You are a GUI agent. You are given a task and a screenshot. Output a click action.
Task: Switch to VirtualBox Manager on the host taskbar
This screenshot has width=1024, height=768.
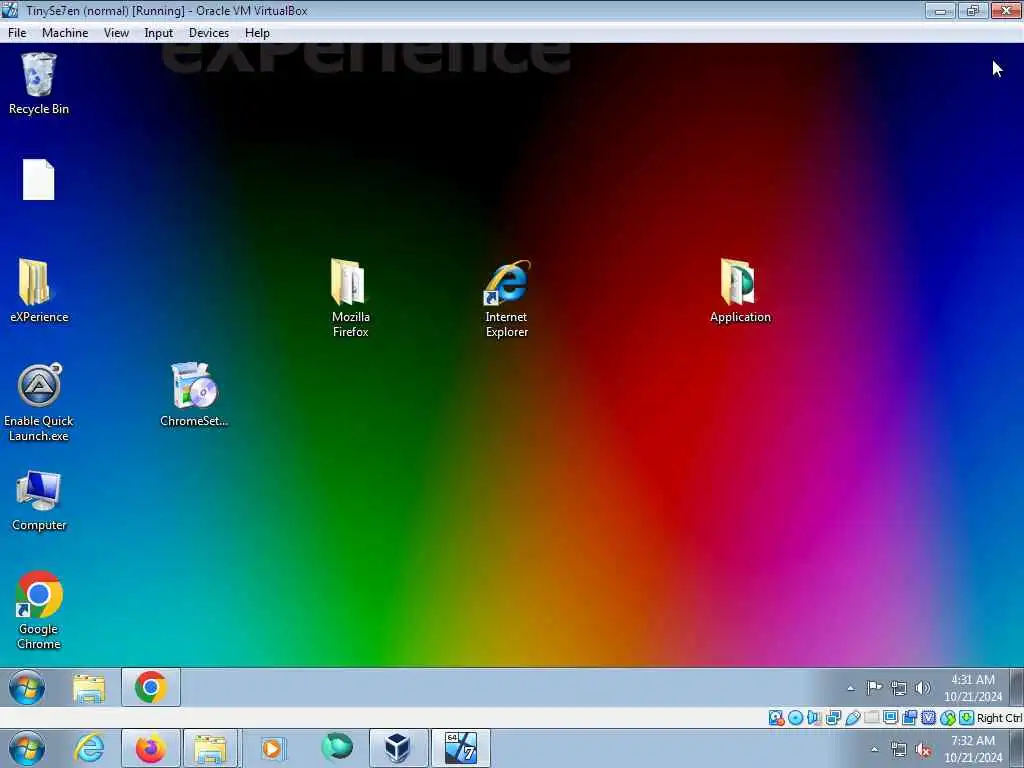pyautogui.click(x=398, y=748)
